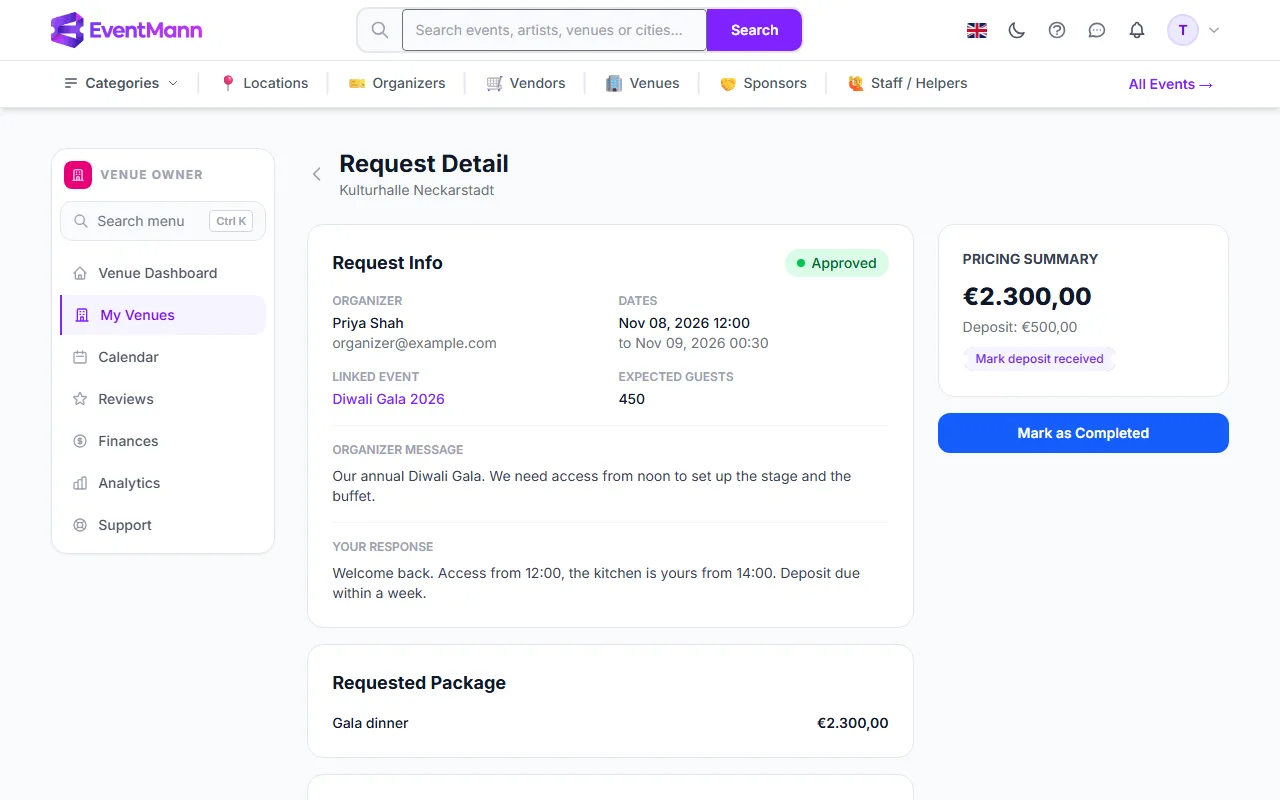Select My Venues in sidebar
Screen dimensions: 1280x800
pos(163,315)
